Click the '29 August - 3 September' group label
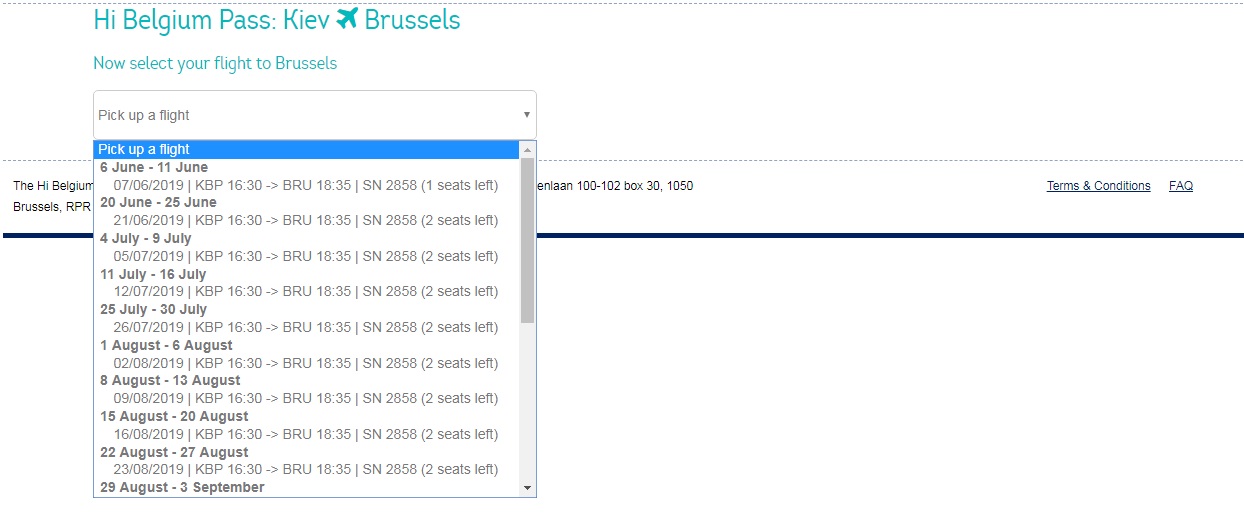Image resolution: width=1244 pixels, height=525 pixels. (x=182, y=487)
